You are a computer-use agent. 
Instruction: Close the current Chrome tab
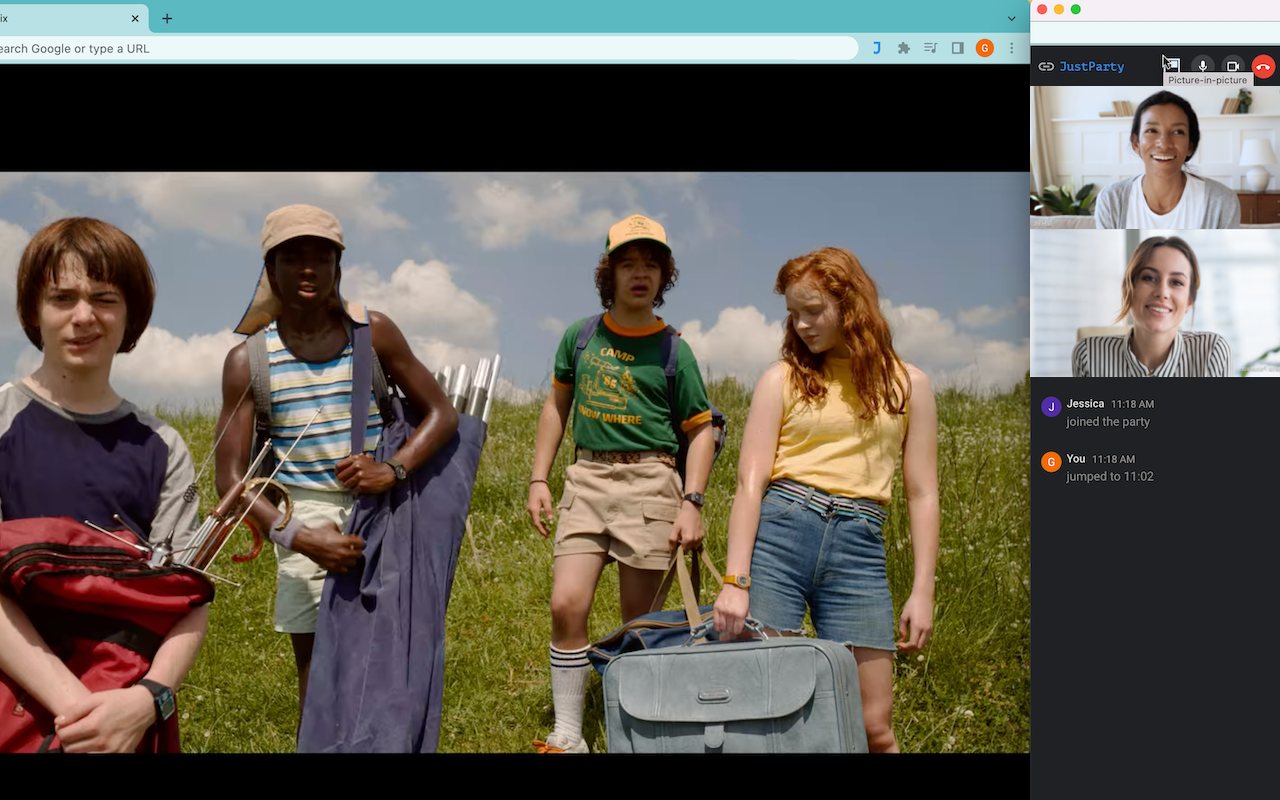pos(135,18)
